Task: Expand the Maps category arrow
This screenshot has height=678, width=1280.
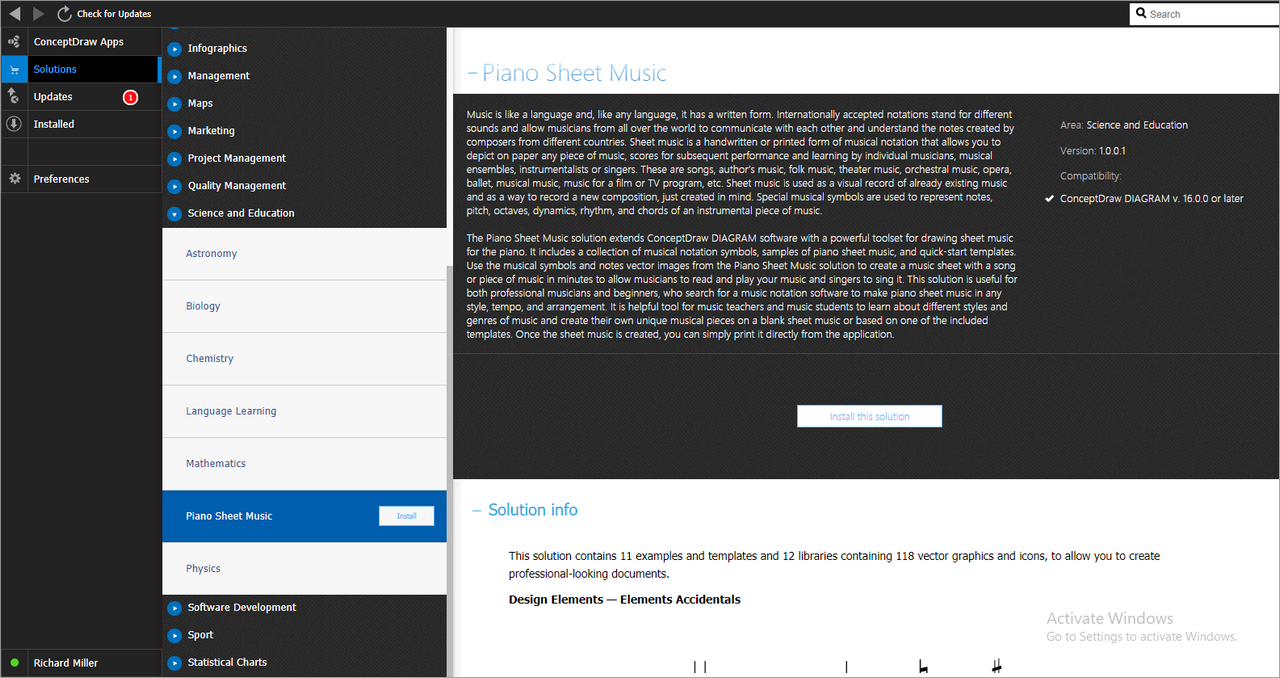Action: pyautogui.click(x=175, y=103)
